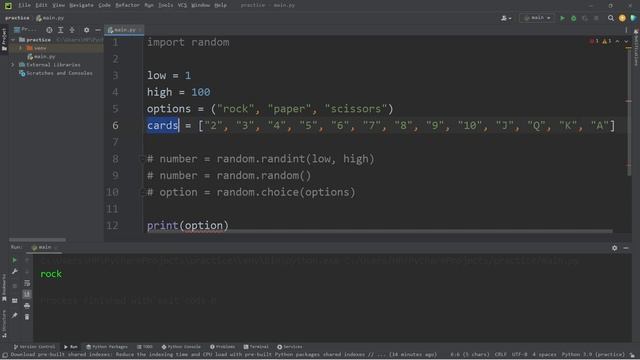Viewport: 640px width, 360px height.
Task: Open the View menu
Action: (x=59, y=5)
